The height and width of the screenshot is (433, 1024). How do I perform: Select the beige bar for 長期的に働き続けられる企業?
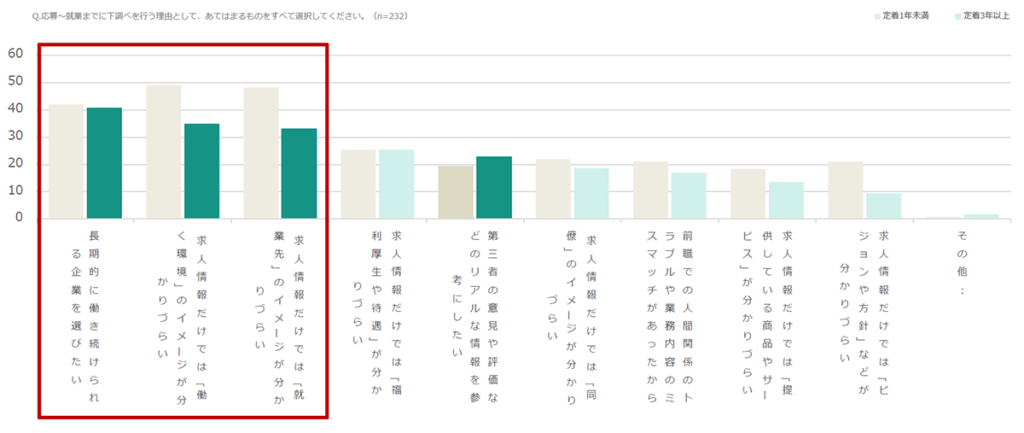[x=66, y=161]
